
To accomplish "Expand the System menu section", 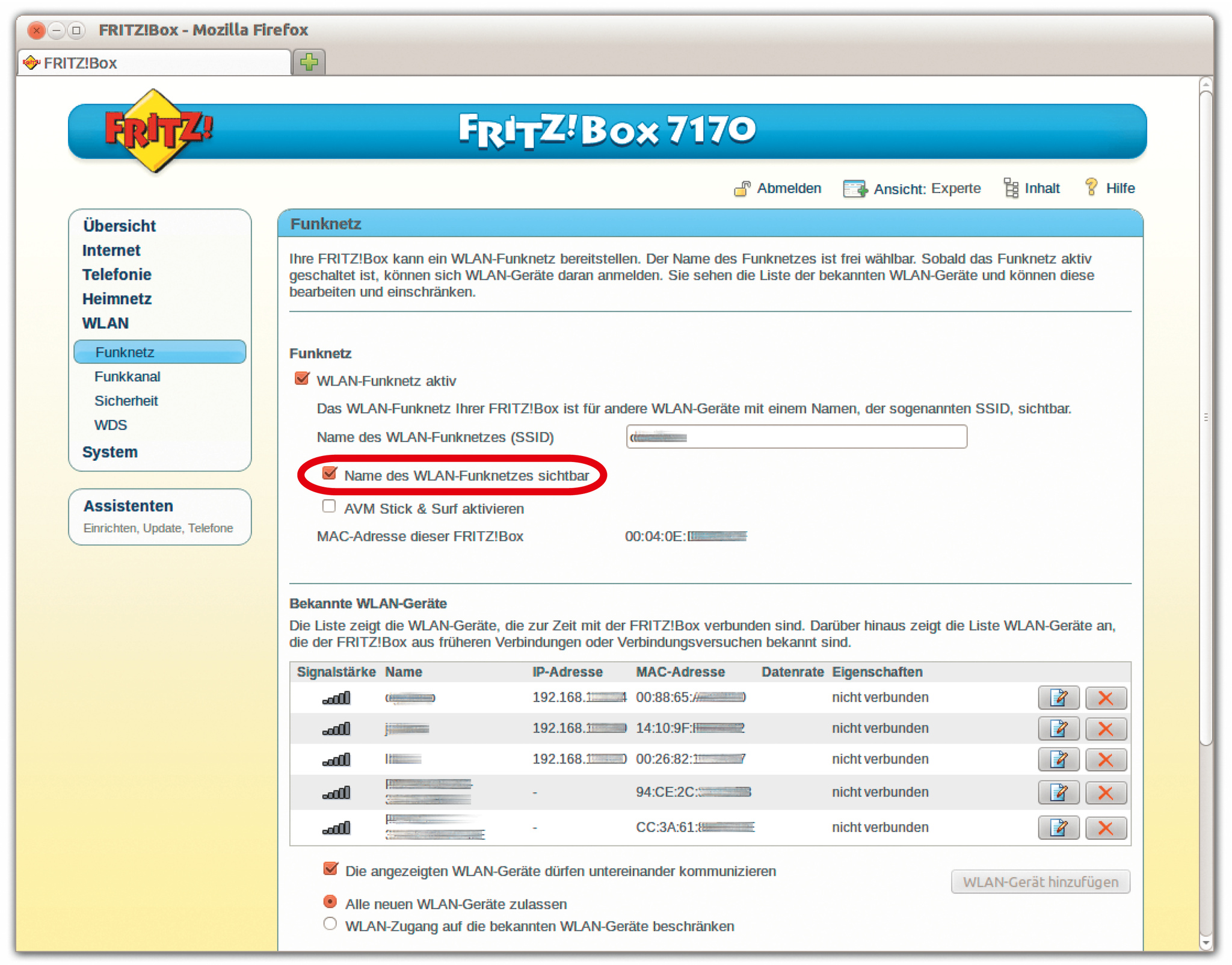I will coord(110,452).
